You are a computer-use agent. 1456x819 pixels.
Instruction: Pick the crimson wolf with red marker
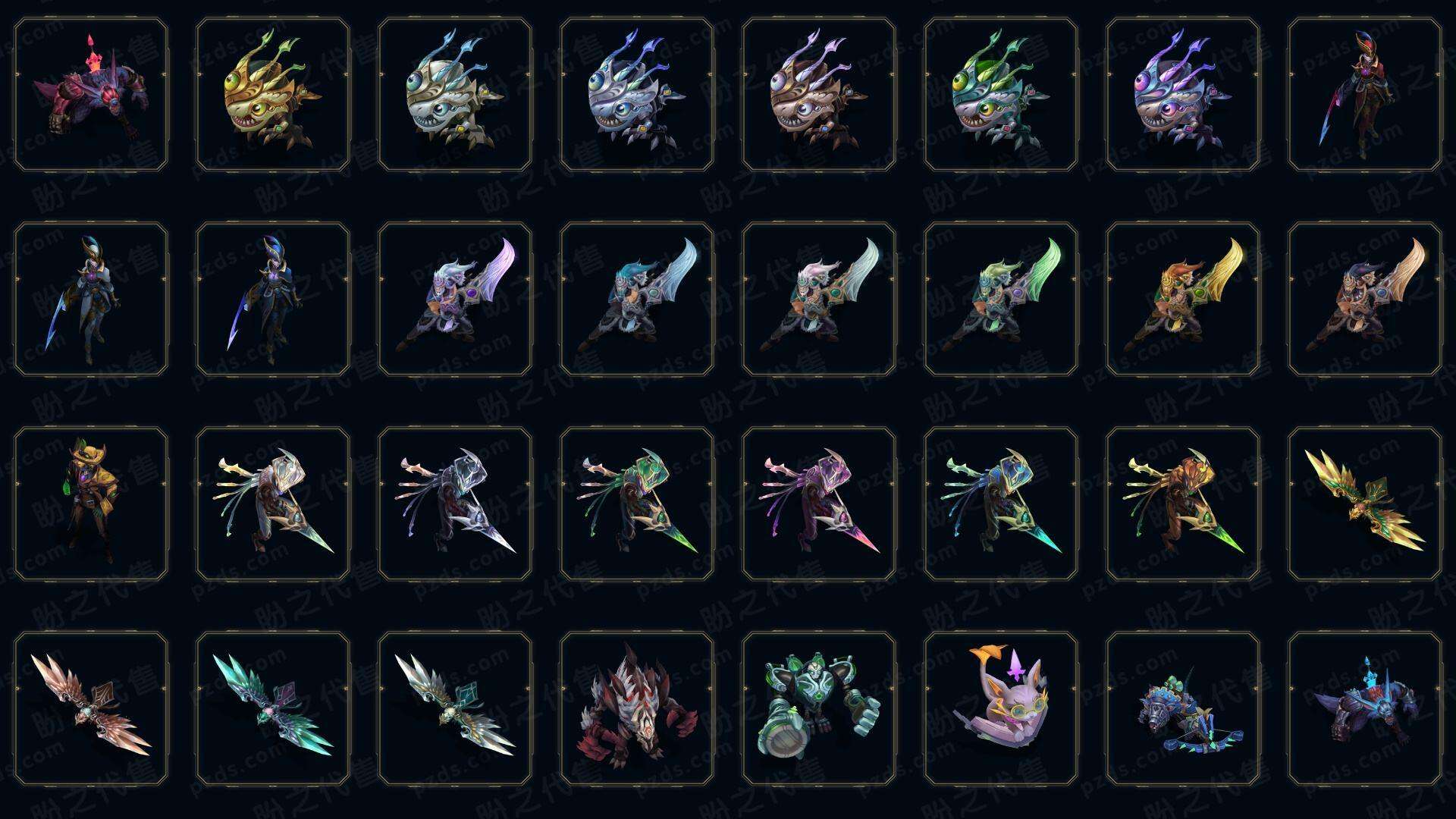coord(91,94)
